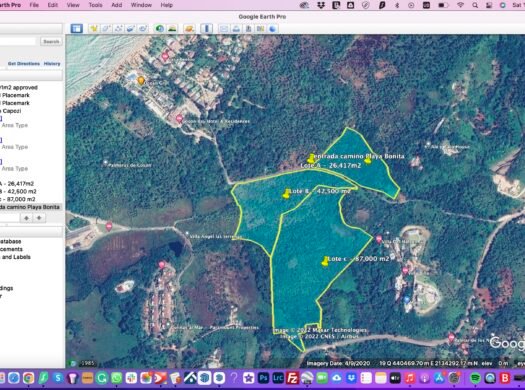525x390 pixels.
Task: Open the Add menu
Action: (x=117, y=5)
